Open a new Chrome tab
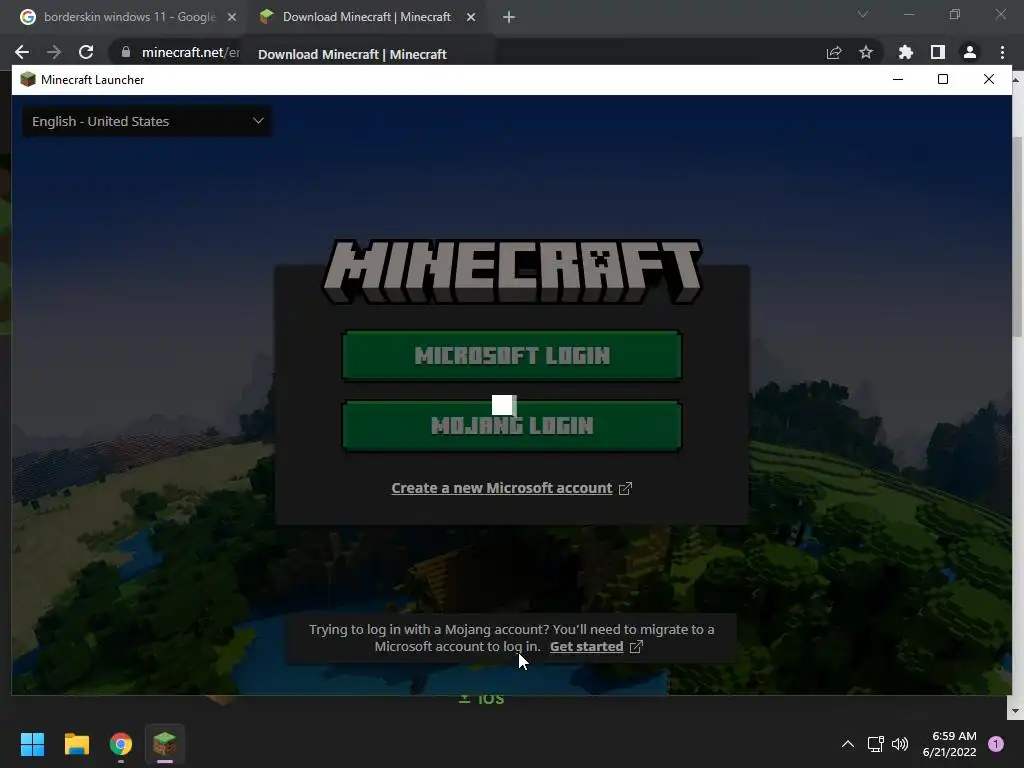The height and width of the screenshot is (768, 1024). click(509, 18)
